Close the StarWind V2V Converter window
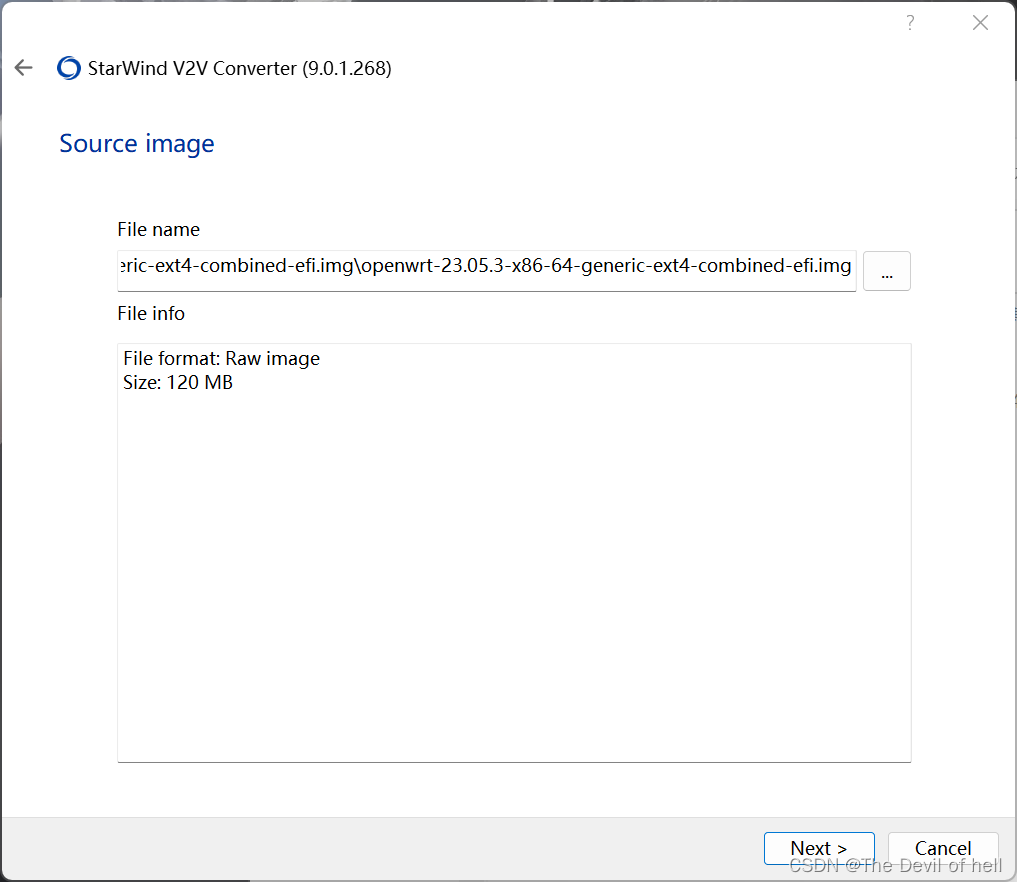 click(x=980, y=23)
